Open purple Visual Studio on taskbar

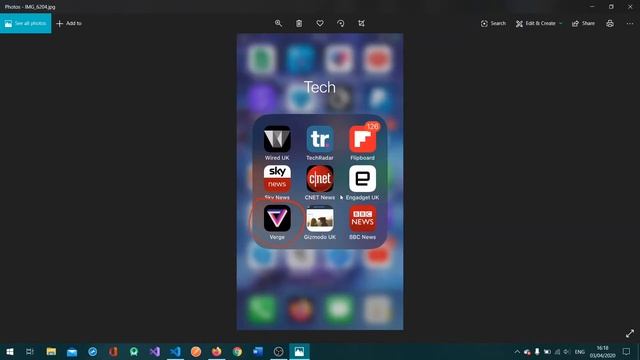click(x=155, y=351)
